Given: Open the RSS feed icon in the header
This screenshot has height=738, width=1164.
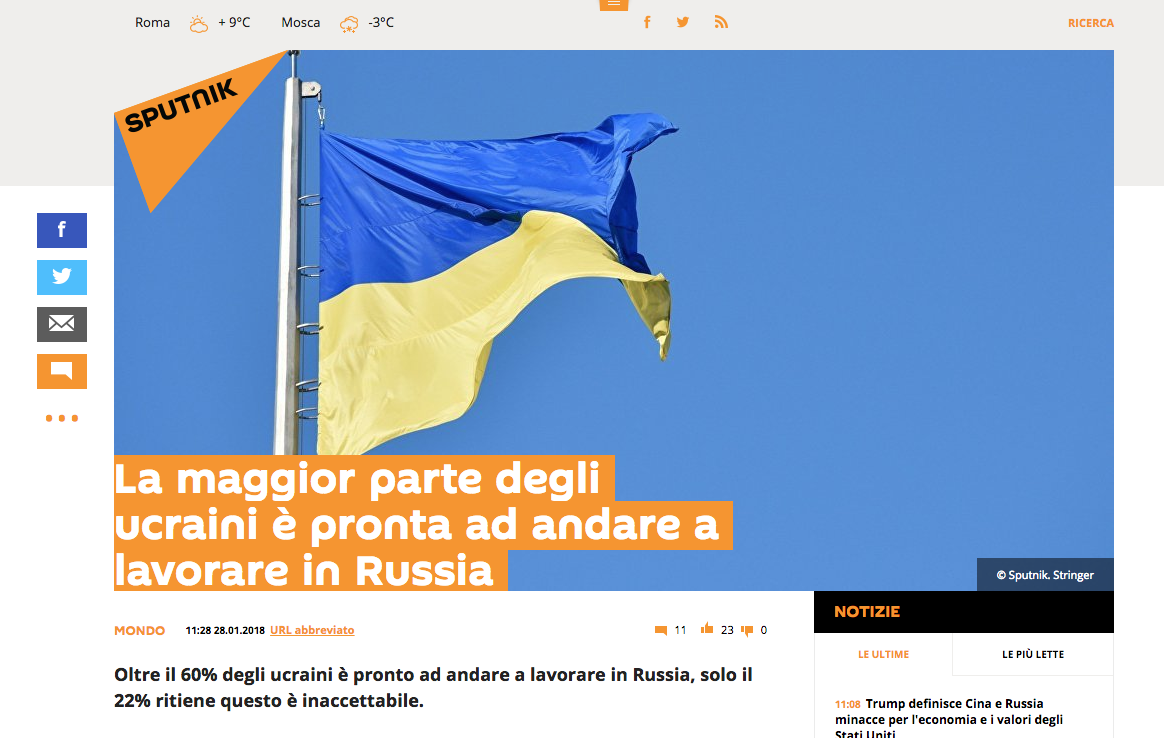Looking at the screenshot, I should tap(721, 22).
